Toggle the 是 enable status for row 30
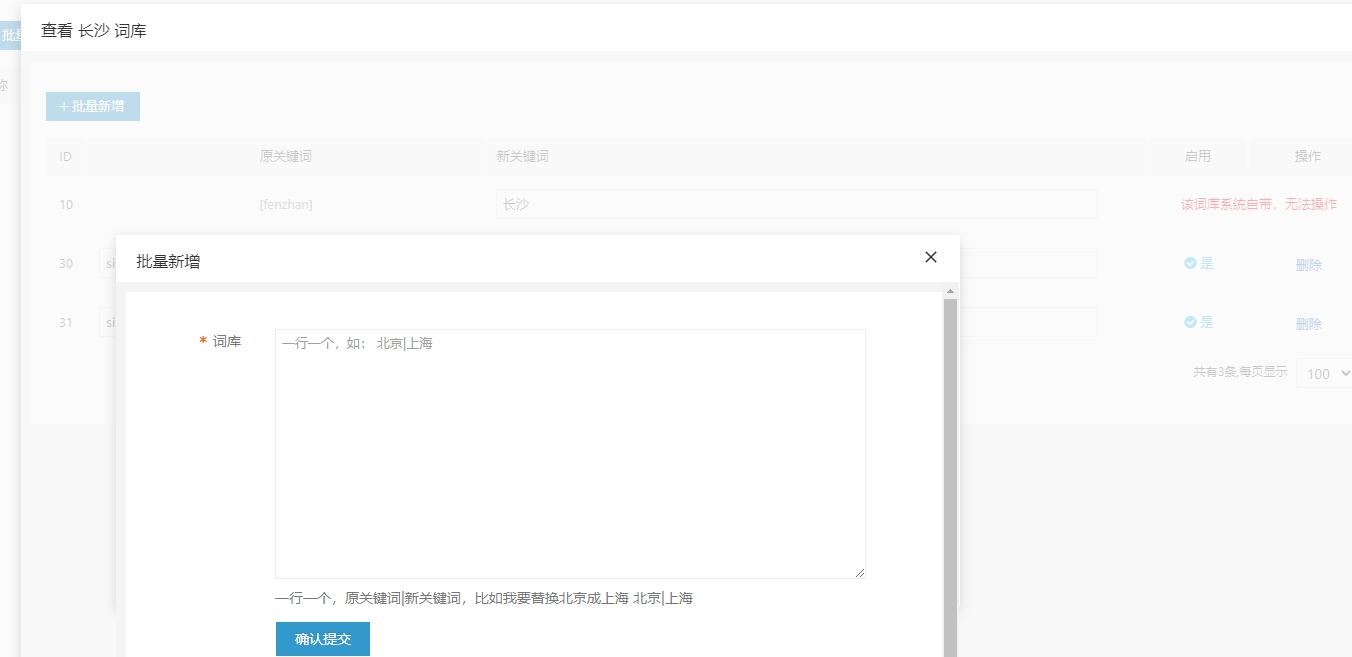1352x657 pixels. pyautogui.click(x=1206, y=263)
